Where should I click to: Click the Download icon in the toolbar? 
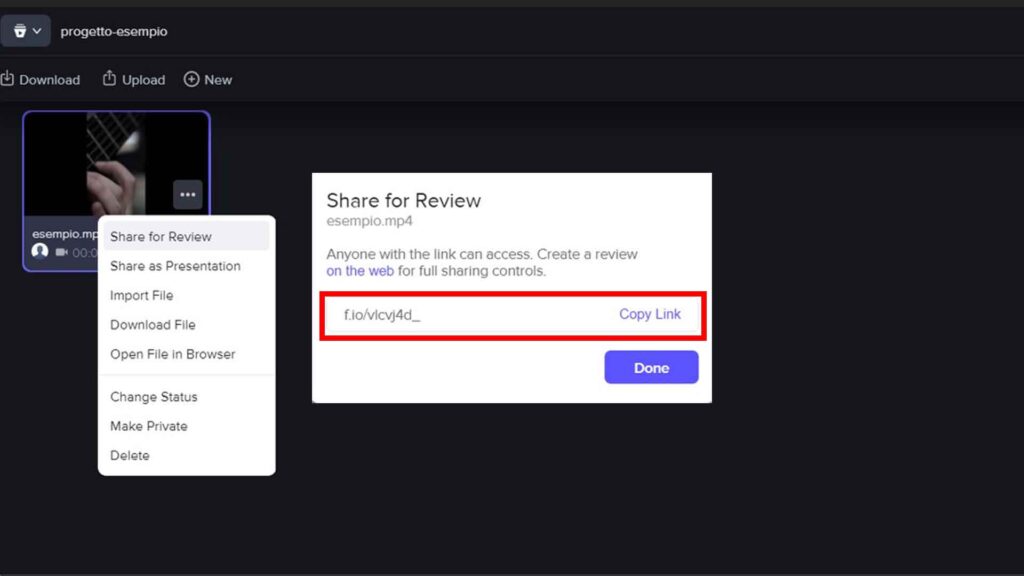tap(10, 79)
